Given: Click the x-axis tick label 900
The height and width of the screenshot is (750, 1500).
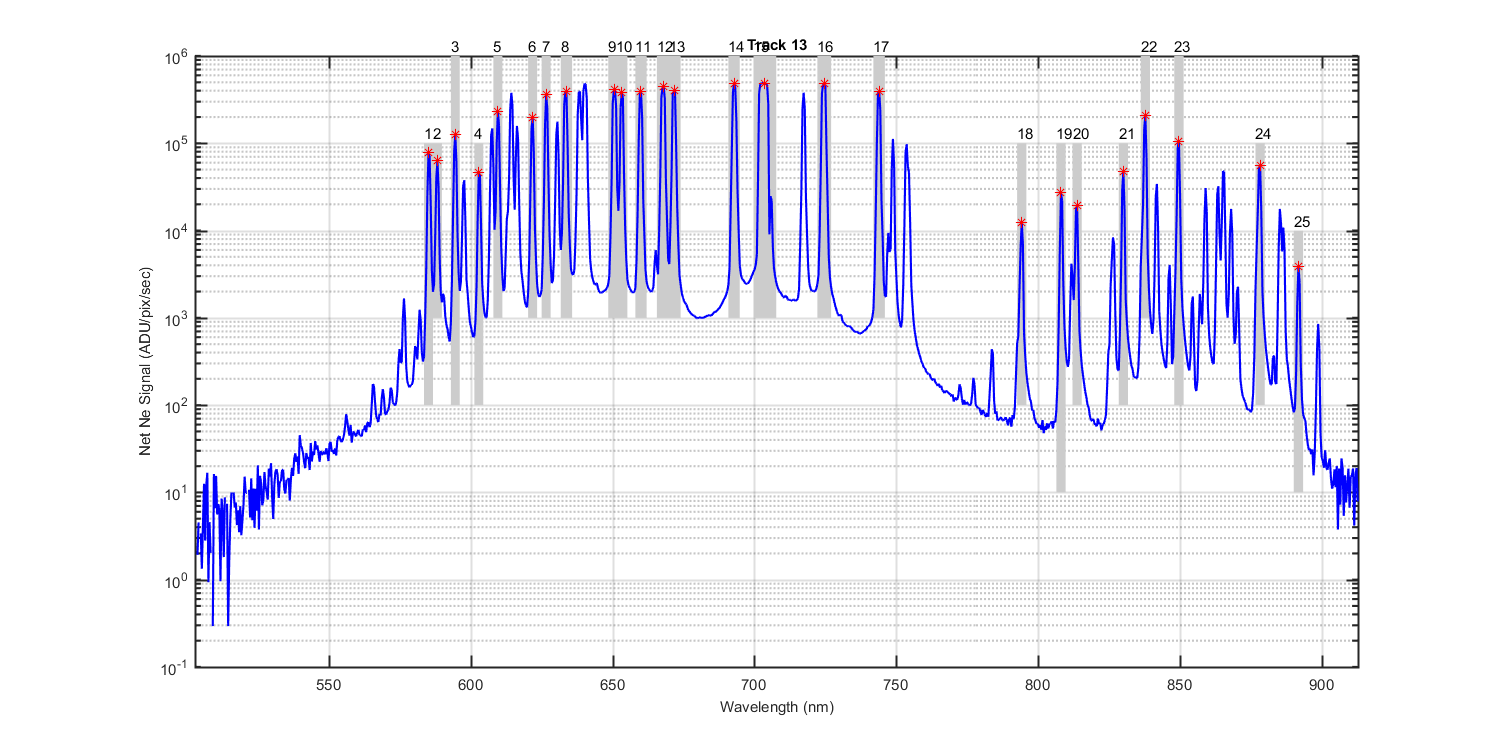Looking at the screenshot, I should point(1322,685).
